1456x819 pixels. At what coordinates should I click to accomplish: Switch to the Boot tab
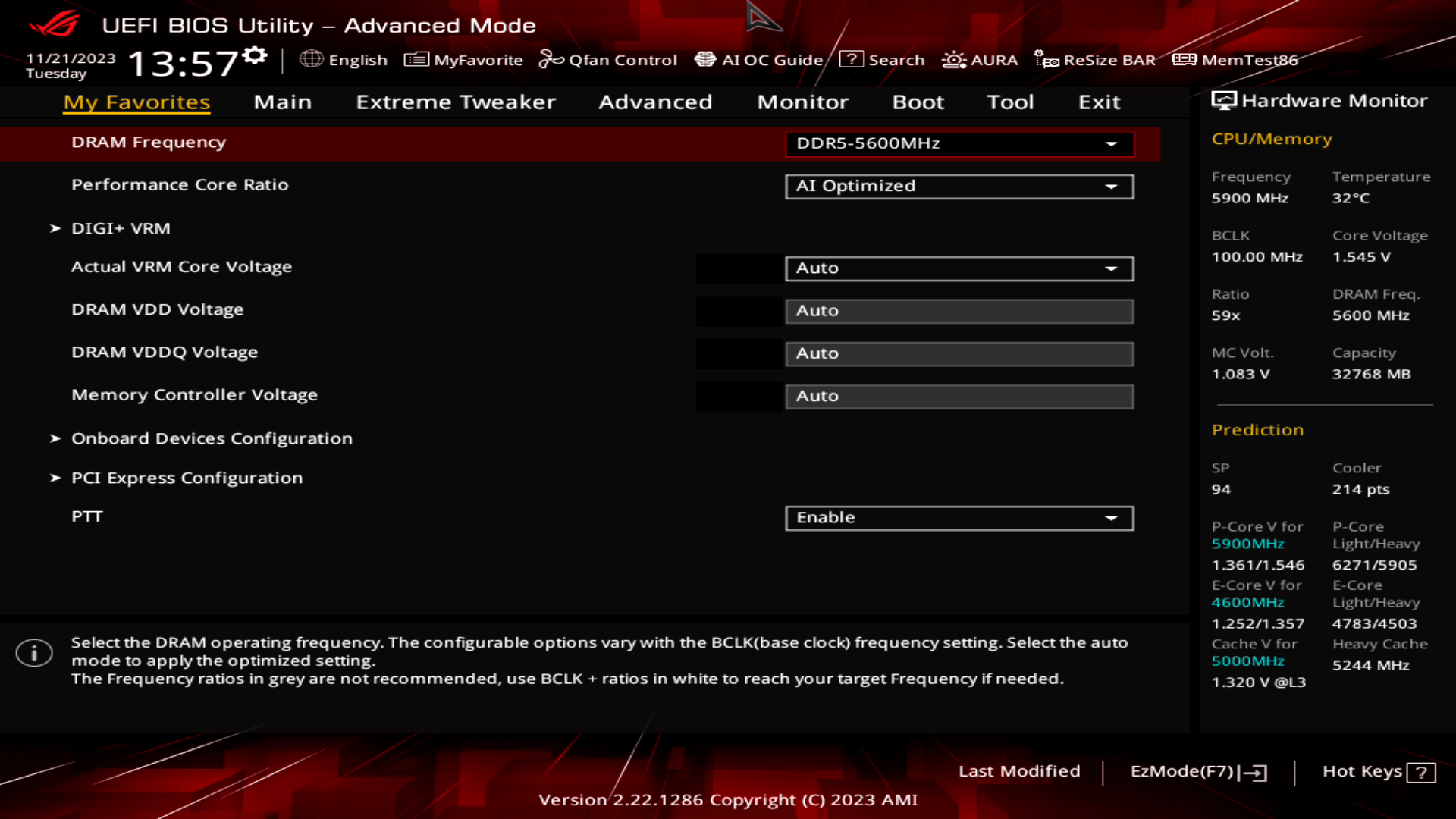918,102
